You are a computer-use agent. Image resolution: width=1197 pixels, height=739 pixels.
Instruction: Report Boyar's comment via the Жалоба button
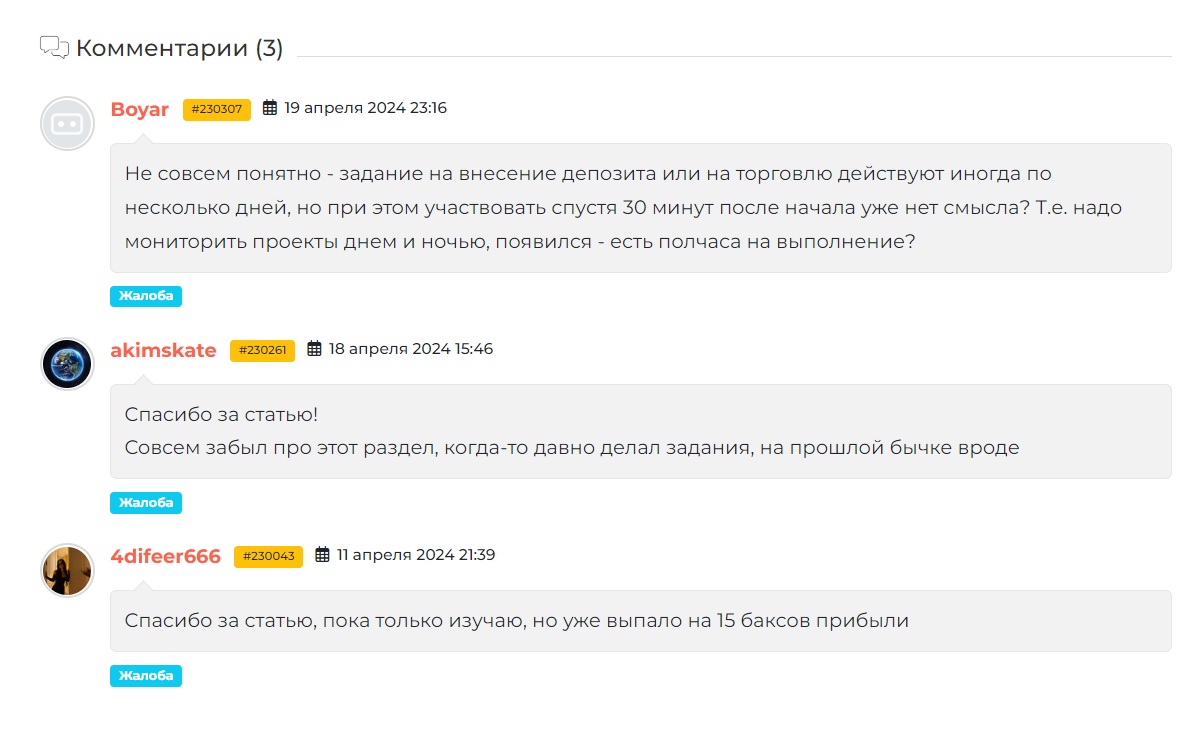point(145,295)
